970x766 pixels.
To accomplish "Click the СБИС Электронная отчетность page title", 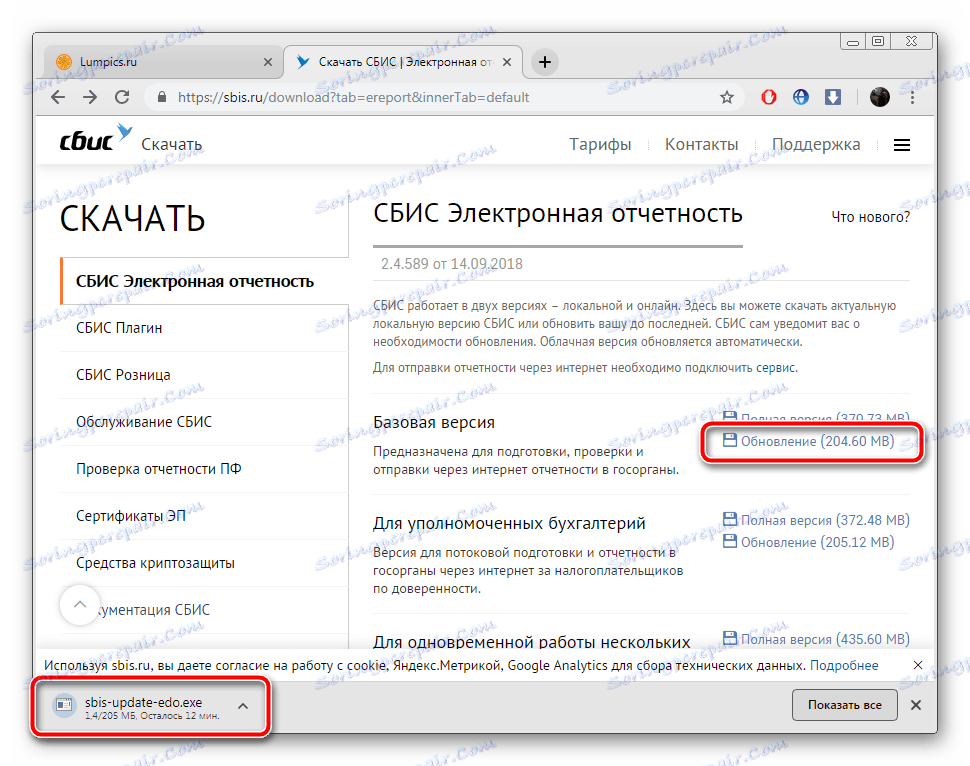I will coord(557,213).
